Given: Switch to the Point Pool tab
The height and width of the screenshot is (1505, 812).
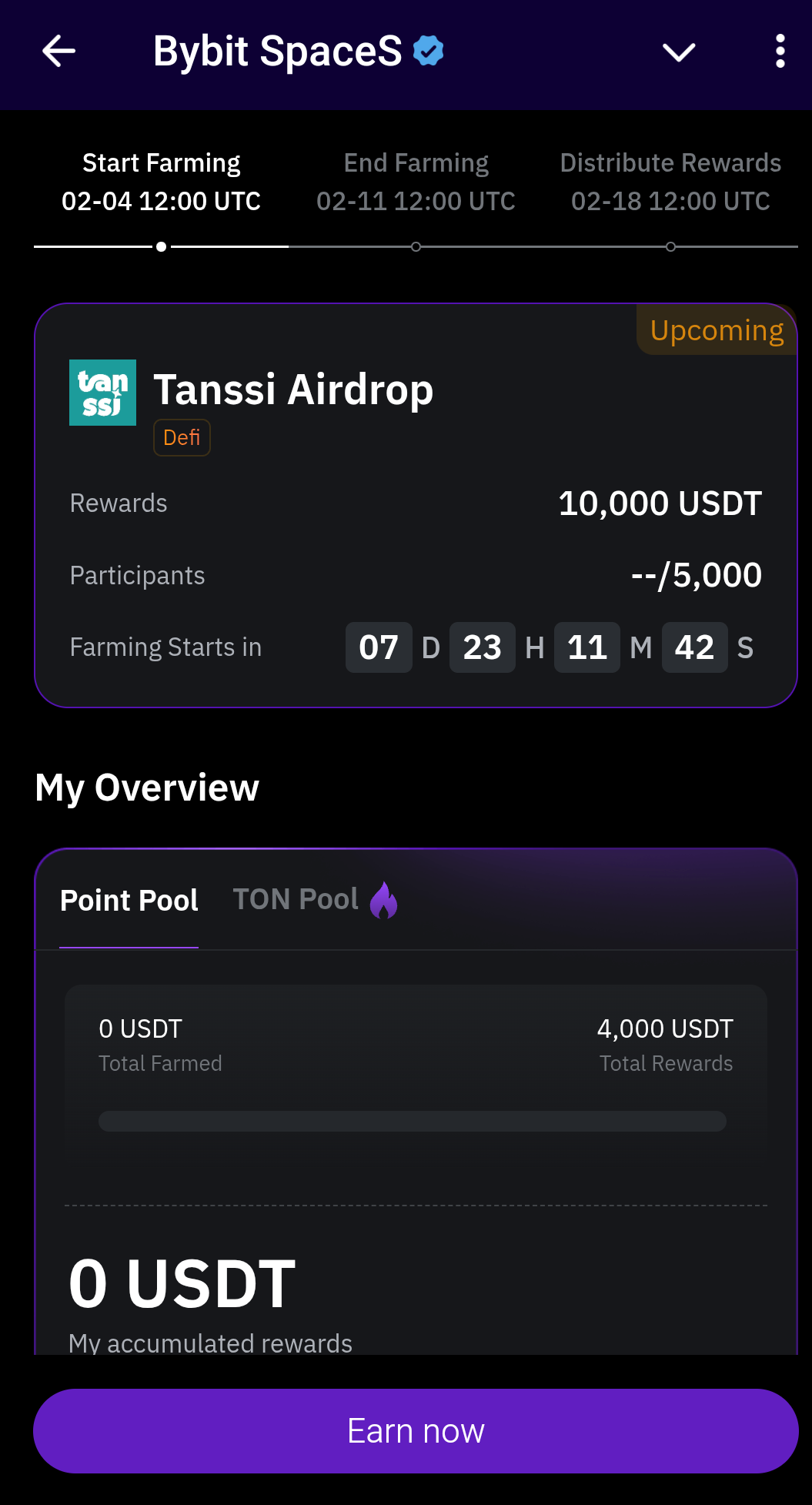Looking at the screenshot, I should (x=129, y=900).
